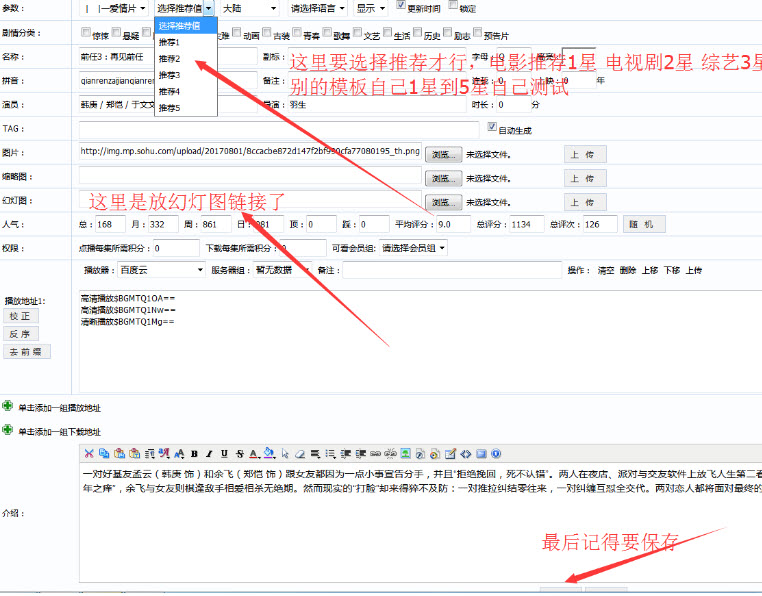The height and width of the screenshot is (596, 762).
Task: Click the 随机 button beside rating count
Action: click(644, 225)
